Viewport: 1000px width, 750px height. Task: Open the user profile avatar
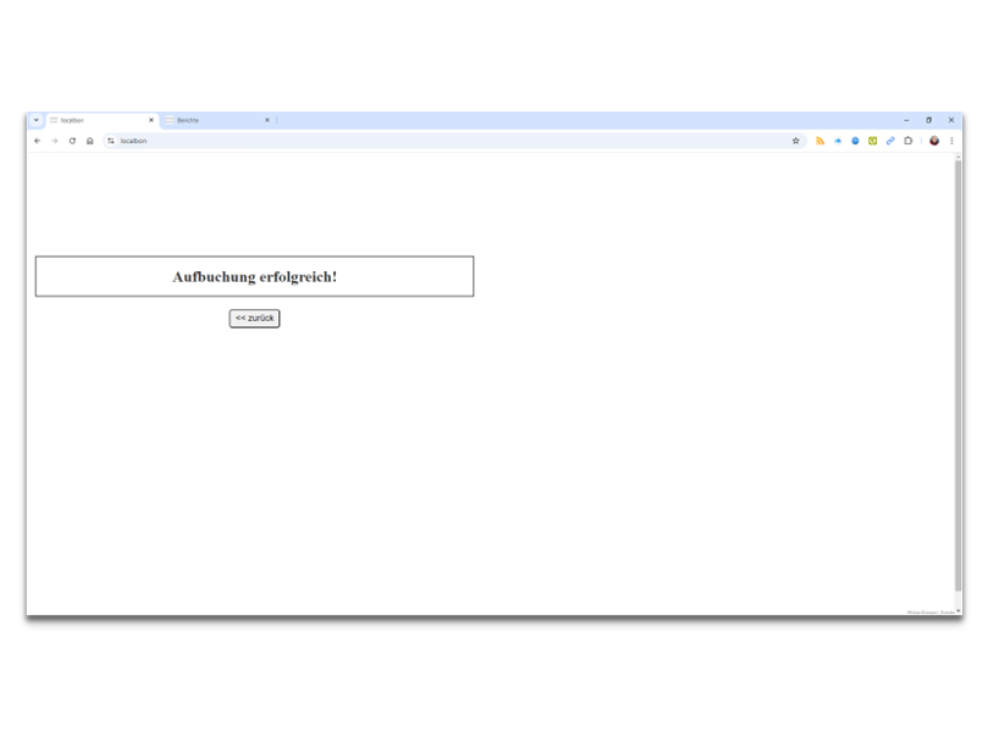coord(934,141)
